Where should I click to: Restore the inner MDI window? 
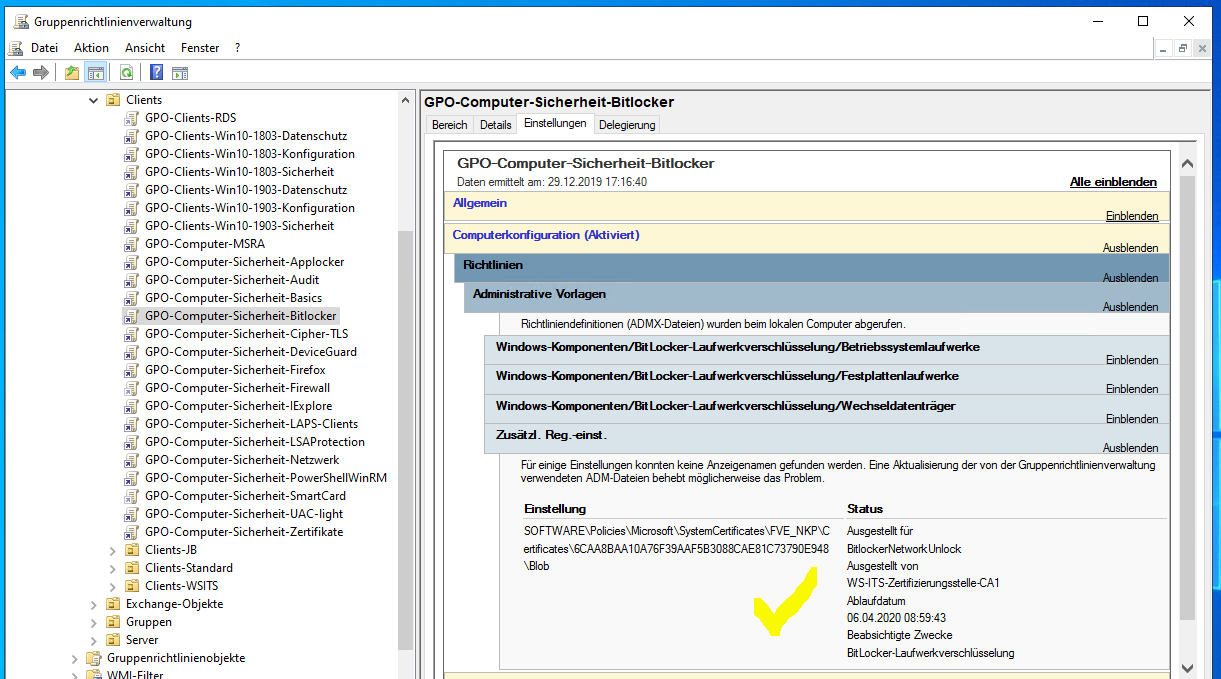1182,48
